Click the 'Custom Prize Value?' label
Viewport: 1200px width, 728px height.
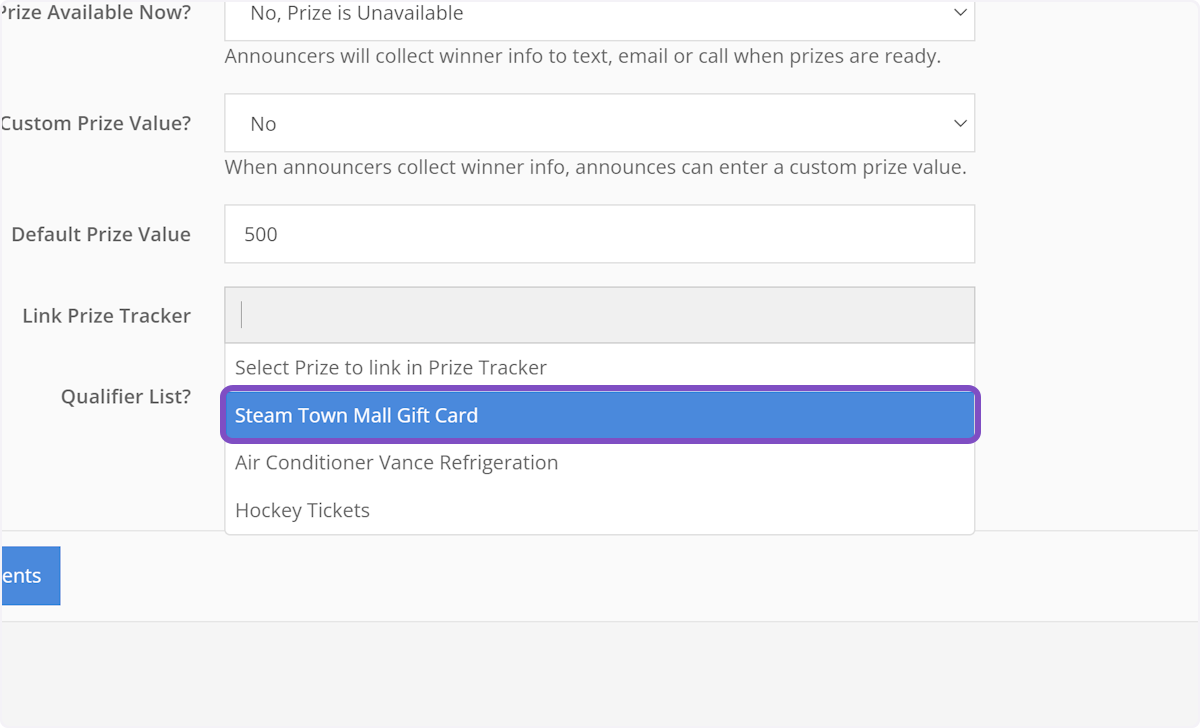(x=96, y=124)
